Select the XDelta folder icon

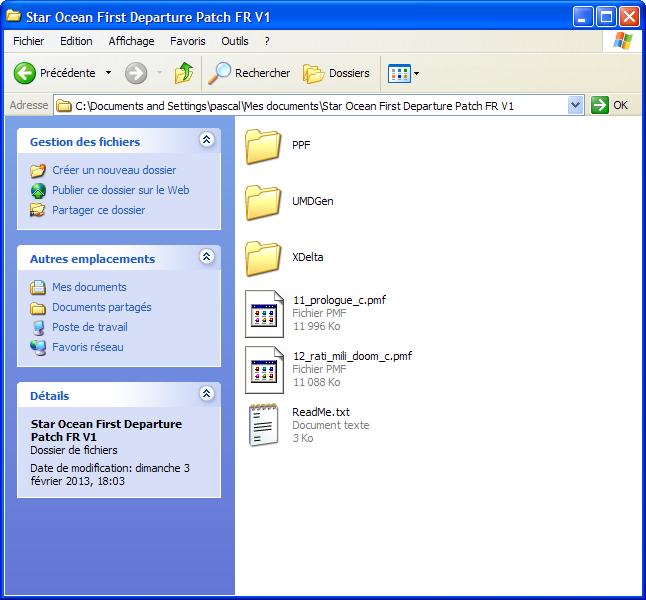[263, 258]
